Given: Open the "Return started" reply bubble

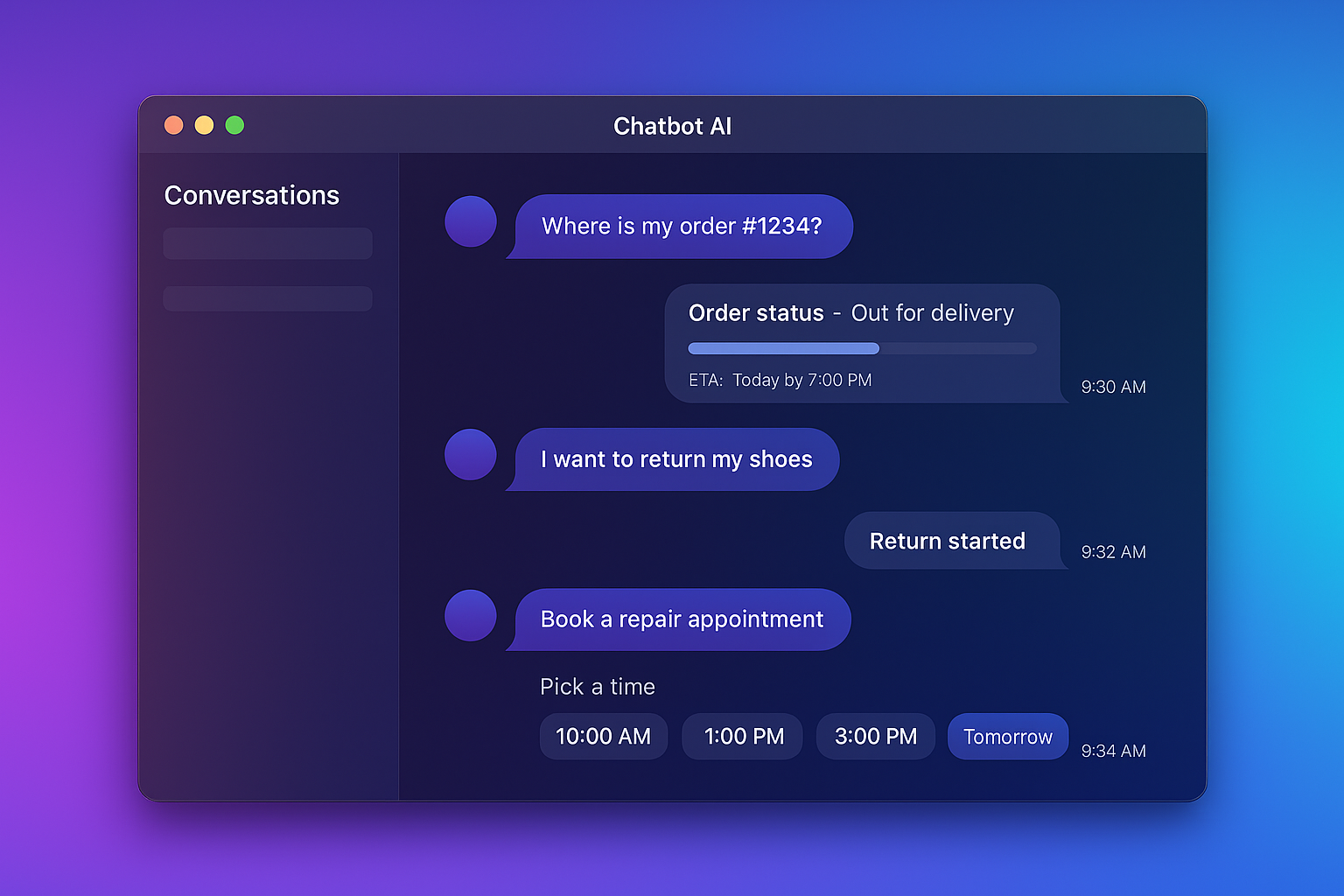Looking at the screenshot, I should coord(948,541).
